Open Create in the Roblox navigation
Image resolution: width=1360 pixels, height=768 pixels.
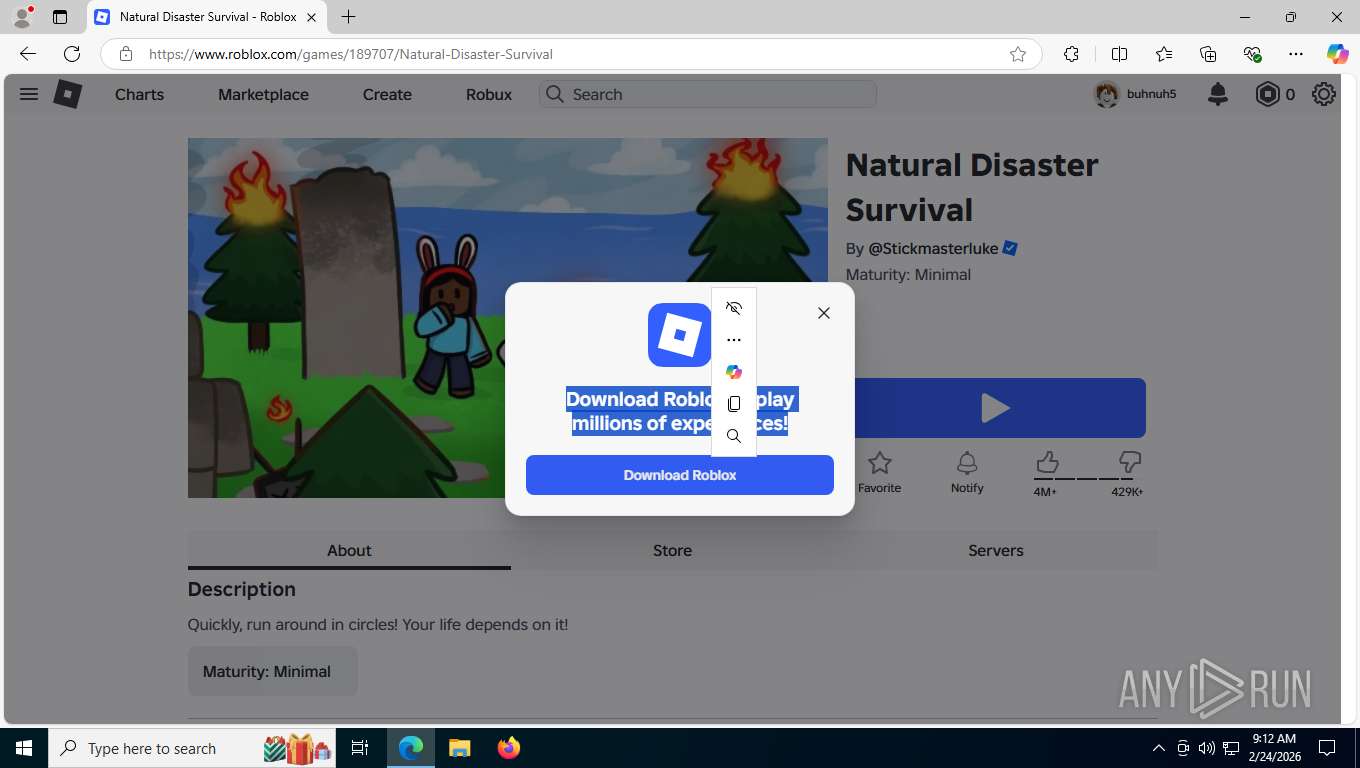pos(387,94)
